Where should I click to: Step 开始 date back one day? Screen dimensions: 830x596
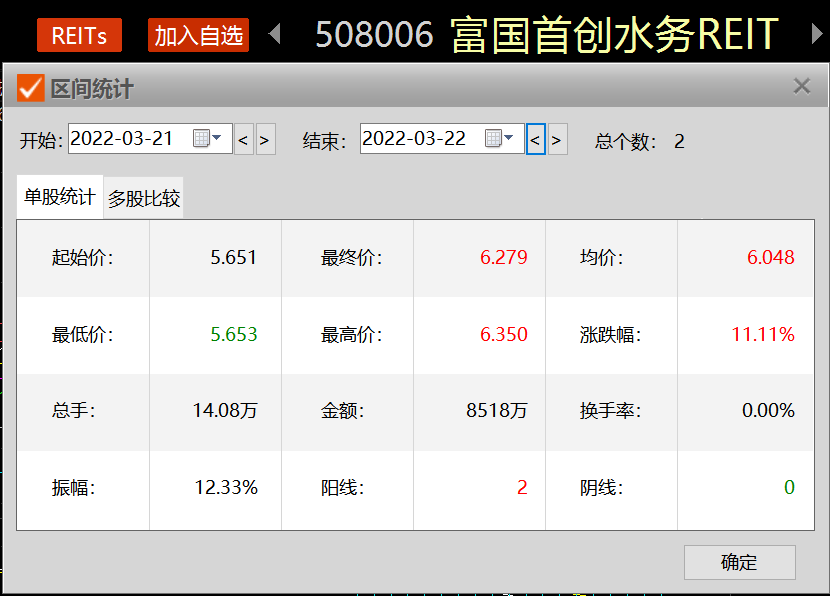[243, 140]
